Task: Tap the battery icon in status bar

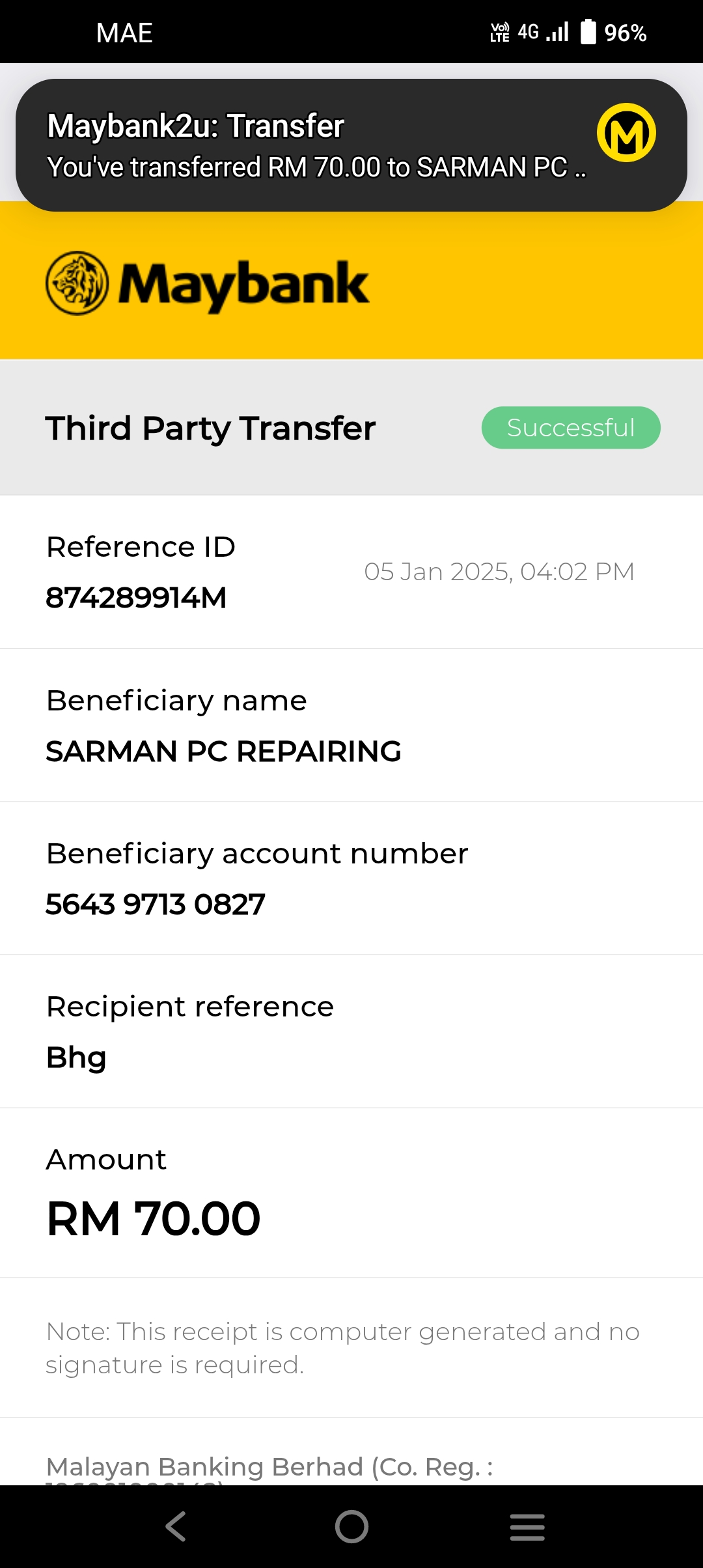Action: pos(588,31)
